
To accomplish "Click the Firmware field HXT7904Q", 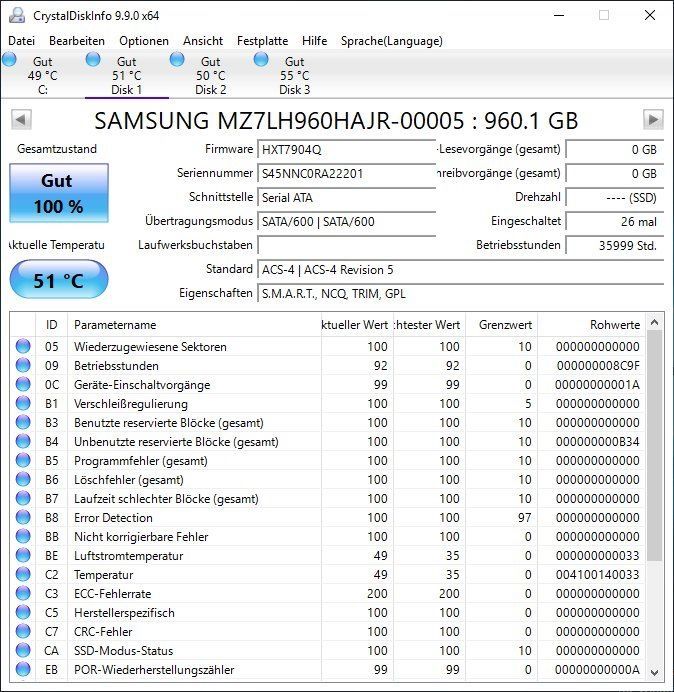I will coord(346,150).
